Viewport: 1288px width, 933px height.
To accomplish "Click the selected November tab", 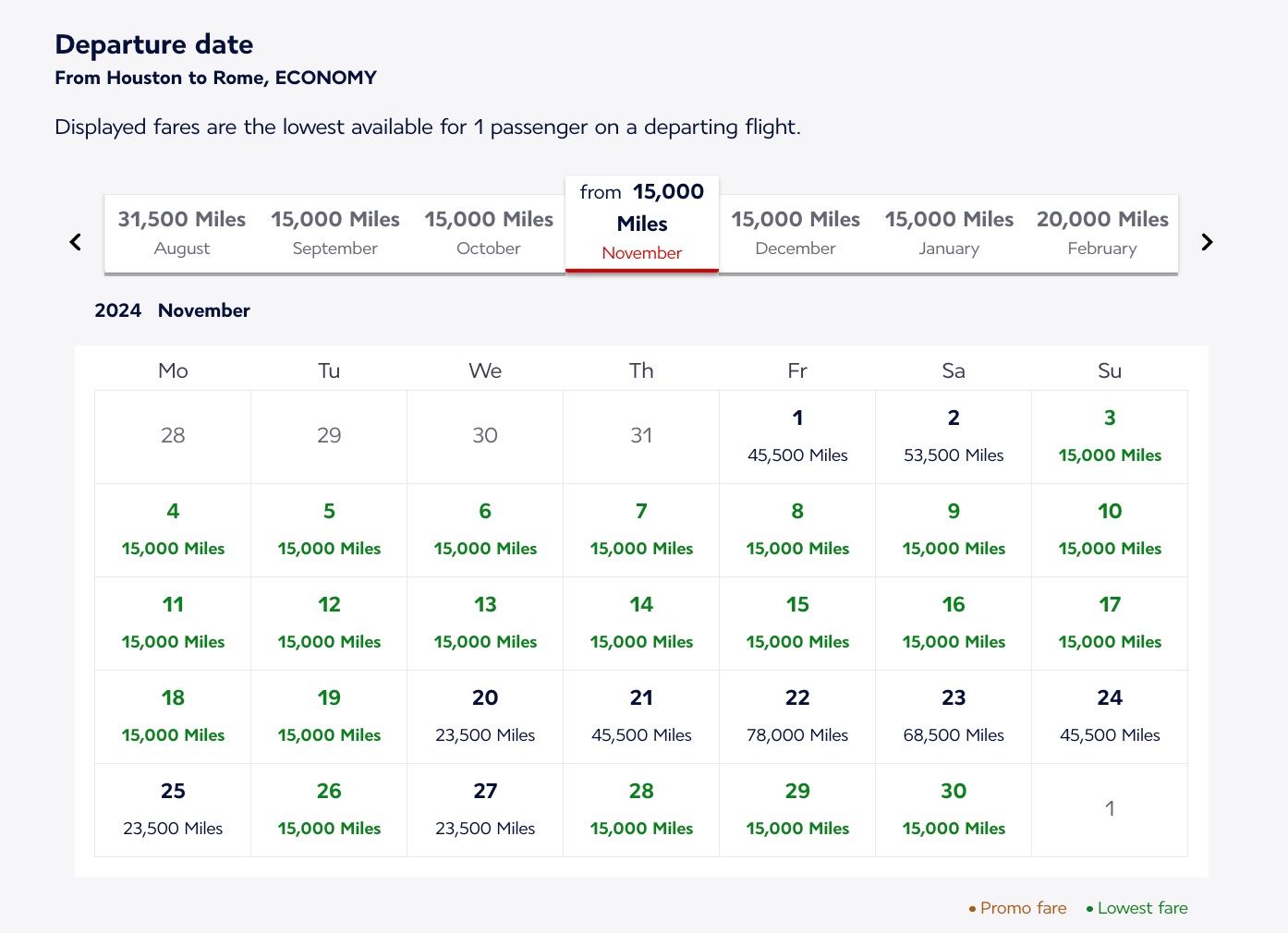I will pyautogui.click(x=642, y=224).
